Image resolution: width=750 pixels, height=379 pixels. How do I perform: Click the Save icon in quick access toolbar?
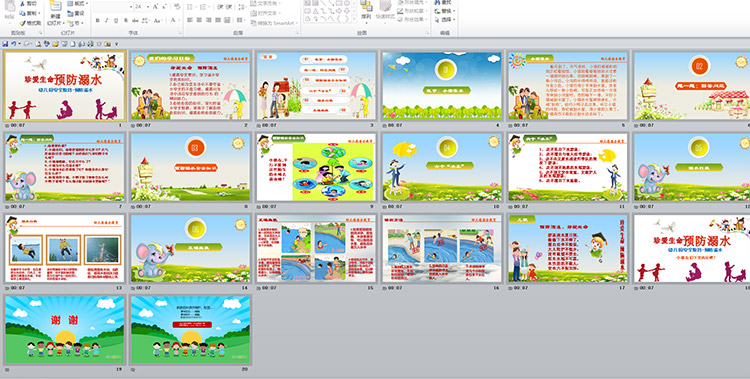[x=5, y=44]
